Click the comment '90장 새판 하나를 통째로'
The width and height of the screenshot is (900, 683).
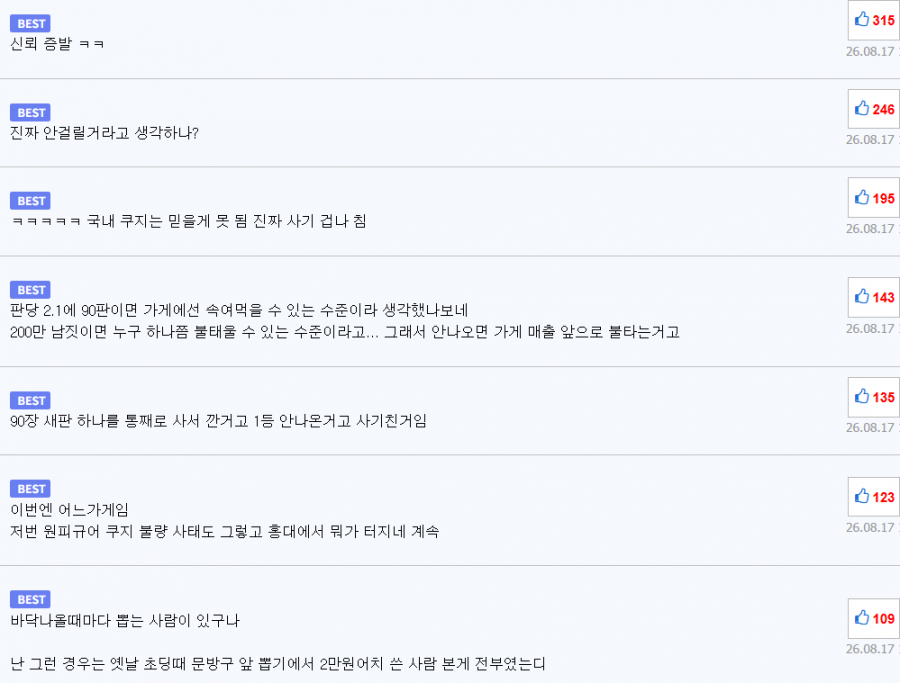(218, 421)
